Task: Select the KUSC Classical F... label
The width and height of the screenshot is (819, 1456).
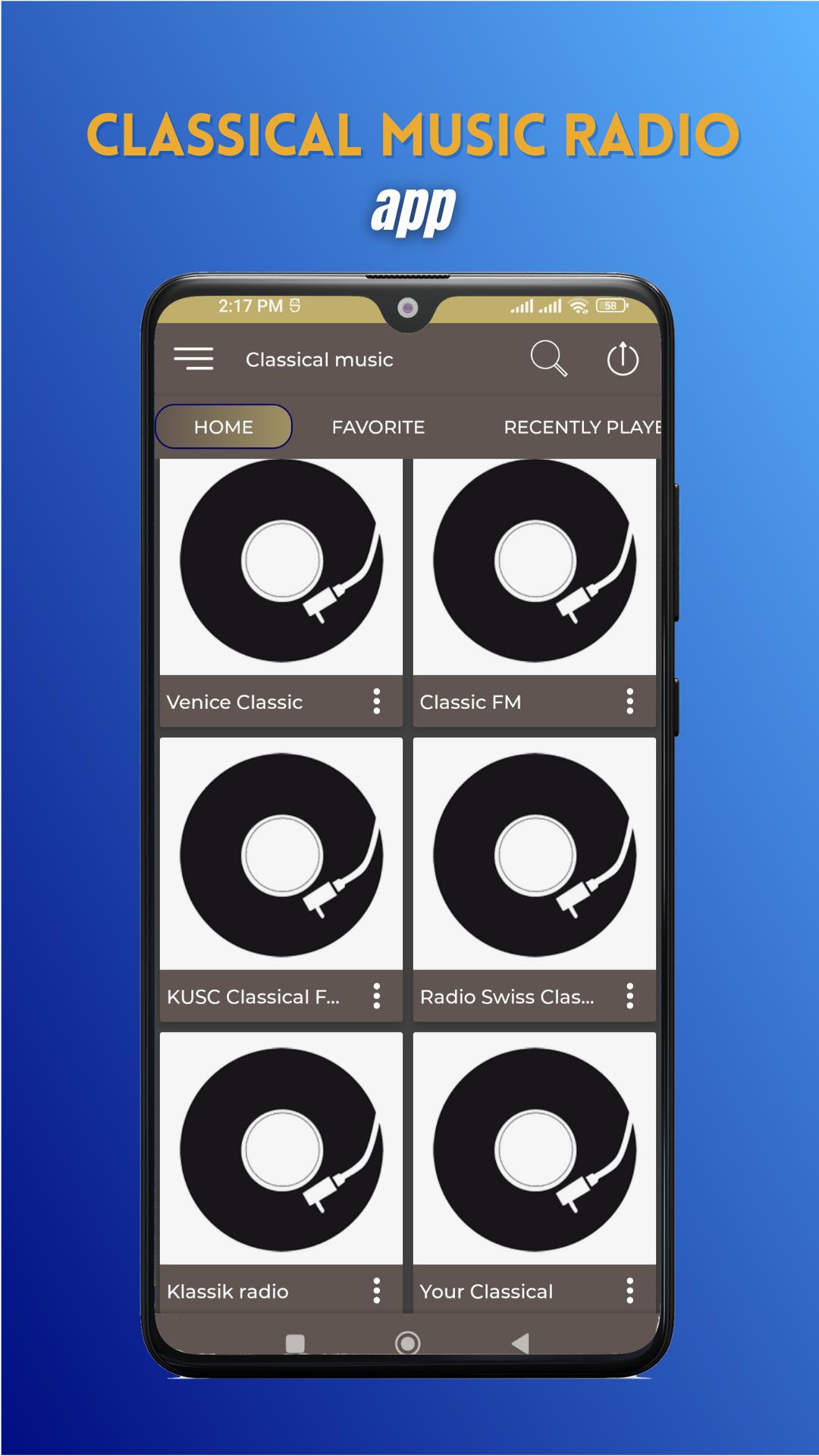Action: (x=253, y=996)
